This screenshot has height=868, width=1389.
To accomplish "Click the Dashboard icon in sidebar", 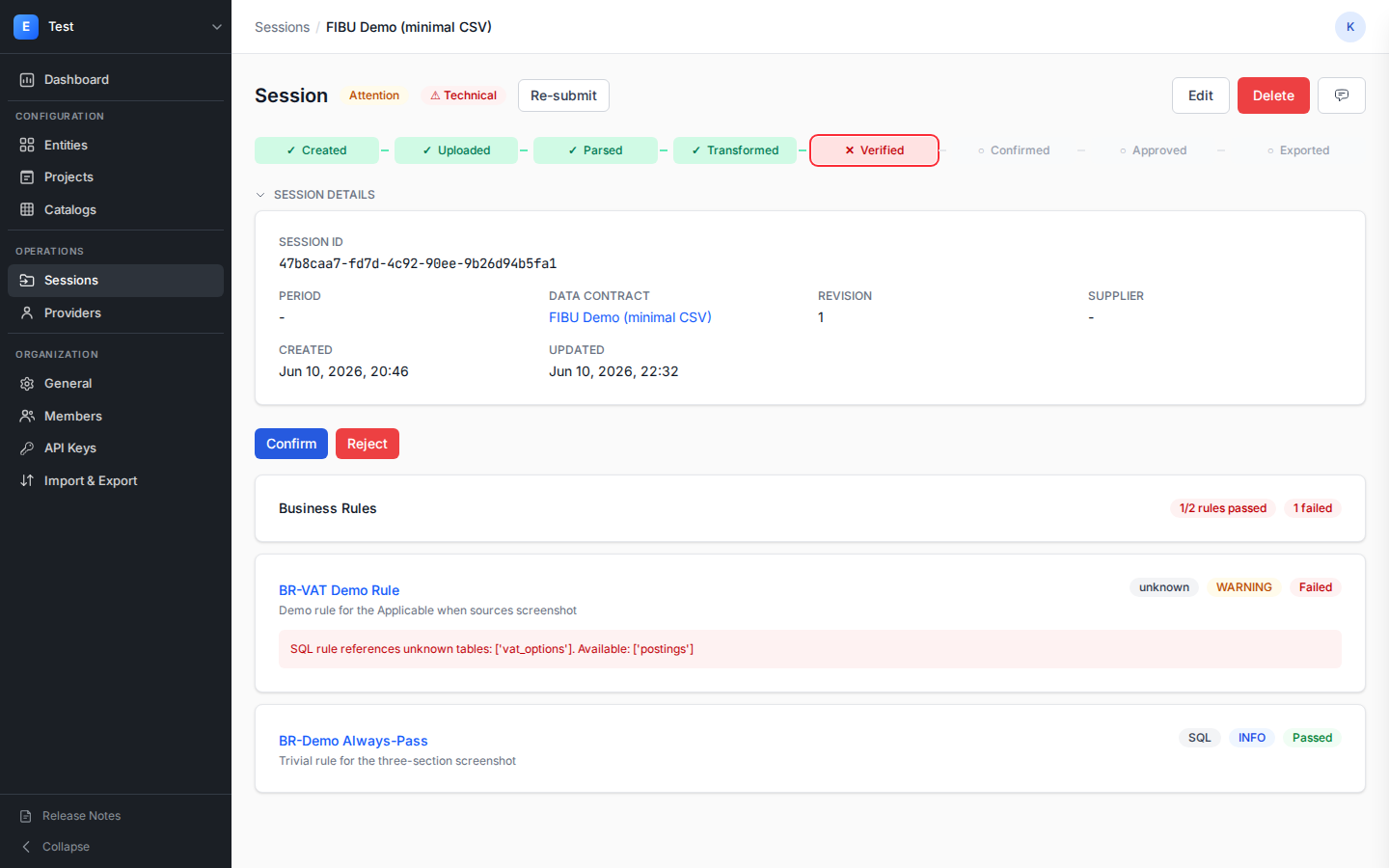I will 27,80.
